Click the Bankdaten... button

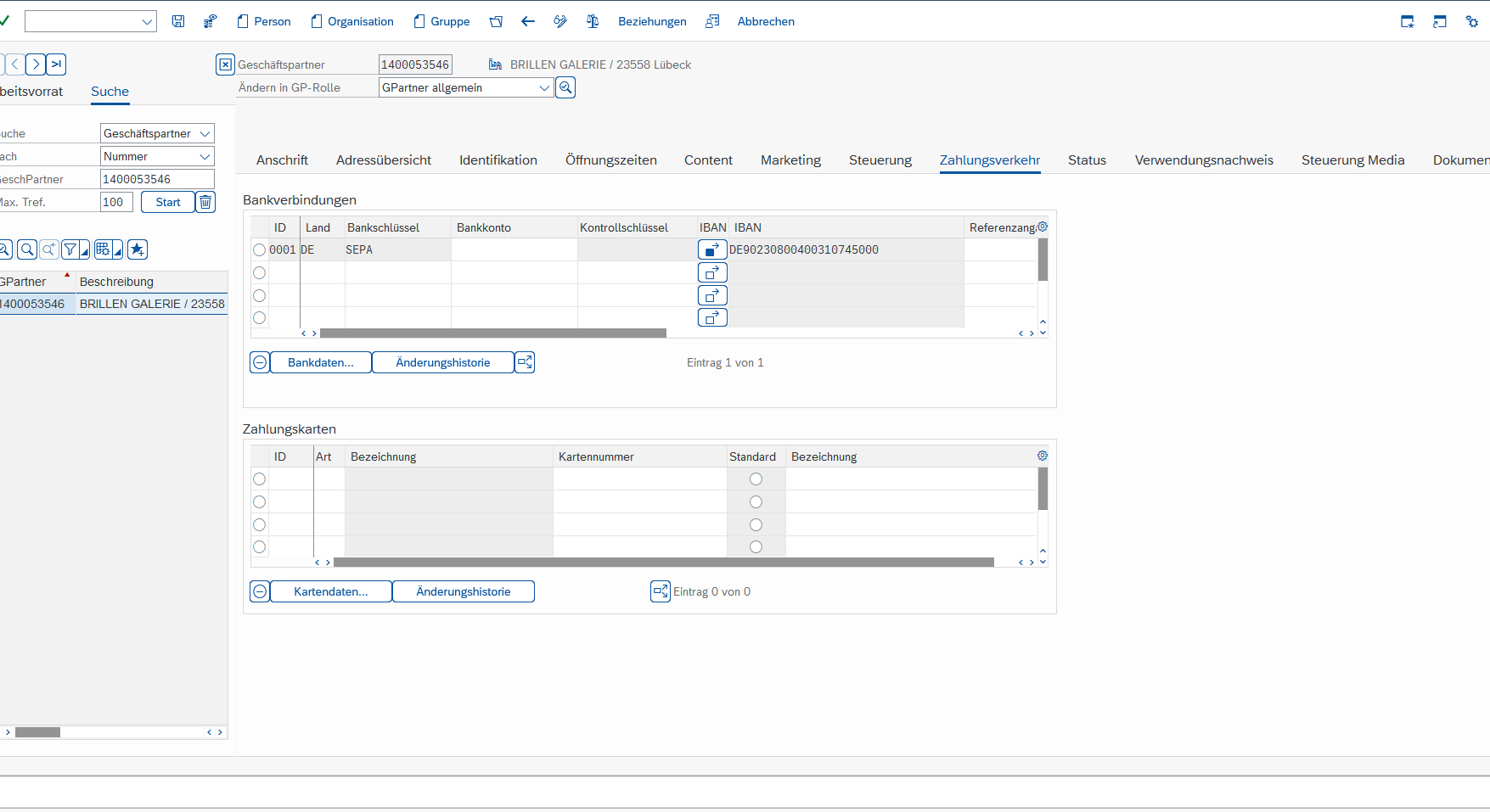point(321,362)
